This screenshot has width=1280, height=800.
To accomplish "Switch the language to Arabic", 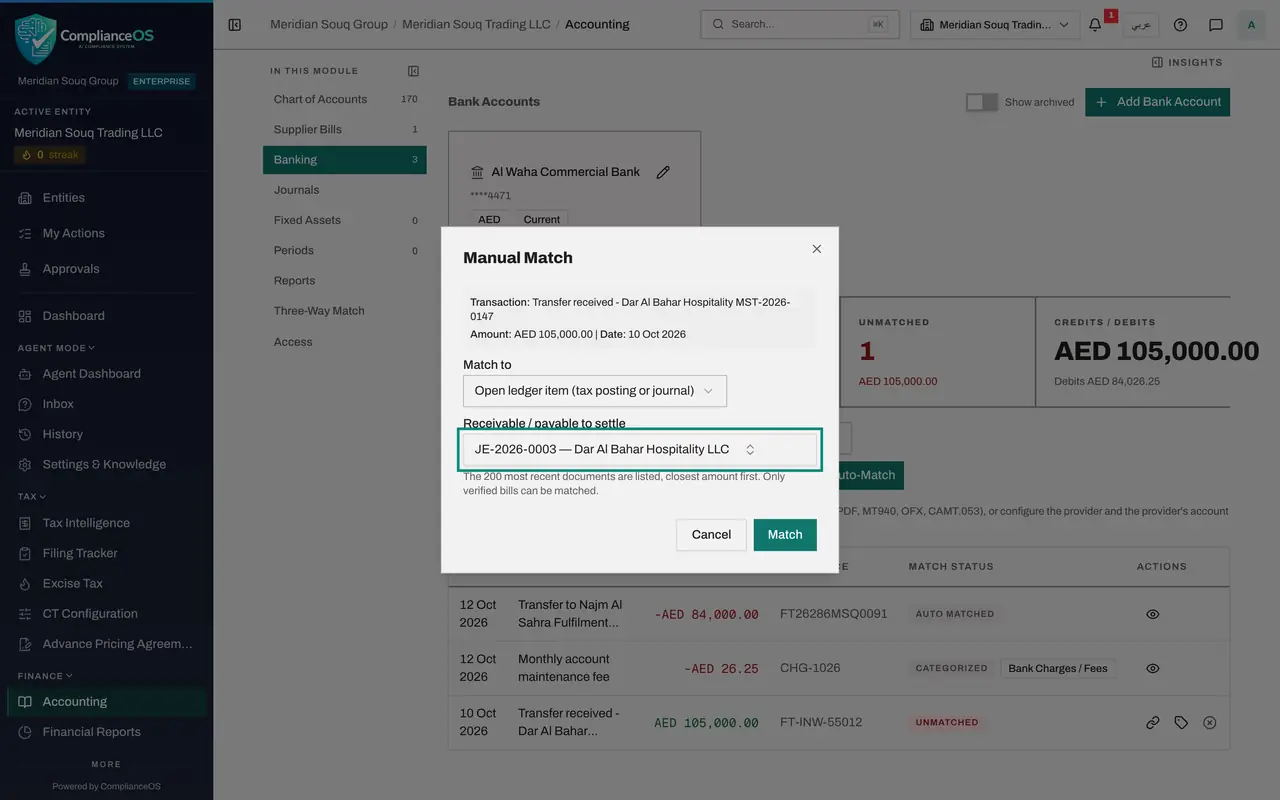I will tap(1141, 25).
